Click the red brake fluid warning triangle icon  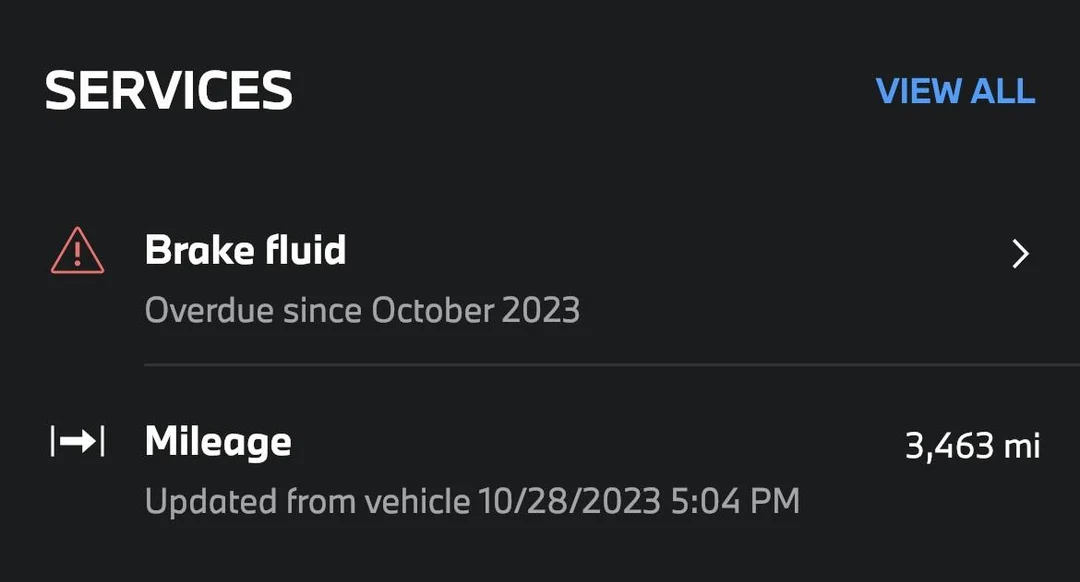point(77,252)
